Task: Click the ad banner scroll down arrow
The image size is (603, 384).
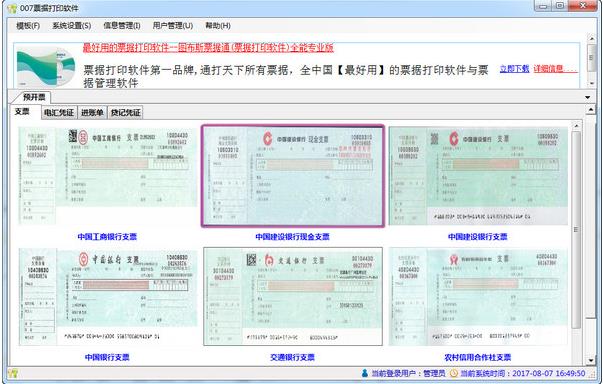Action: click(x=592, y=83)
